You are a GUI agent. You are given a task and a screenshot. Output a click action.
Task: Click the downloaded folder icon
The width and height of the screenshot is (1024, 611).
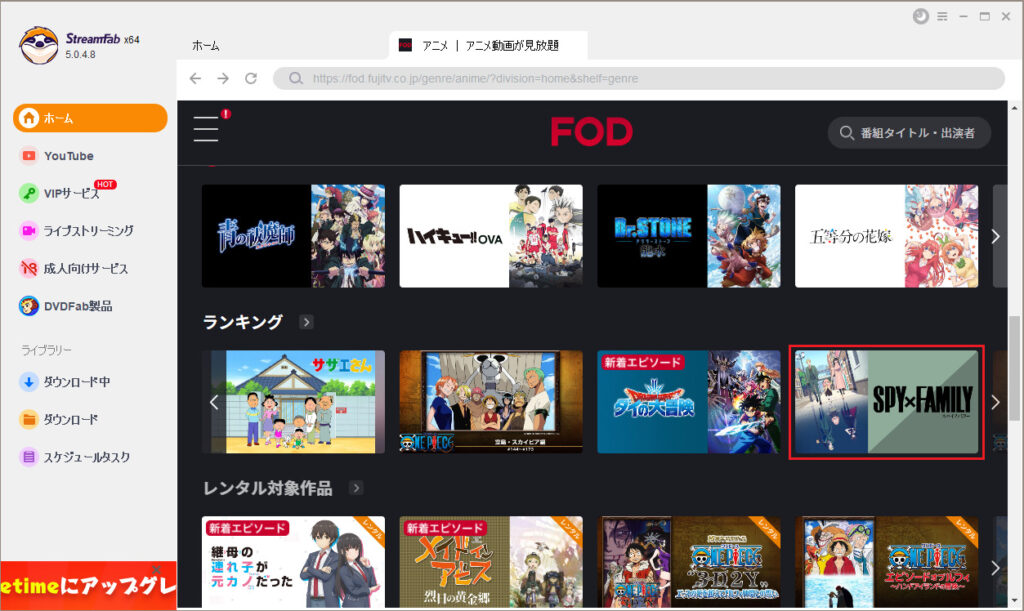pos(29,419)
